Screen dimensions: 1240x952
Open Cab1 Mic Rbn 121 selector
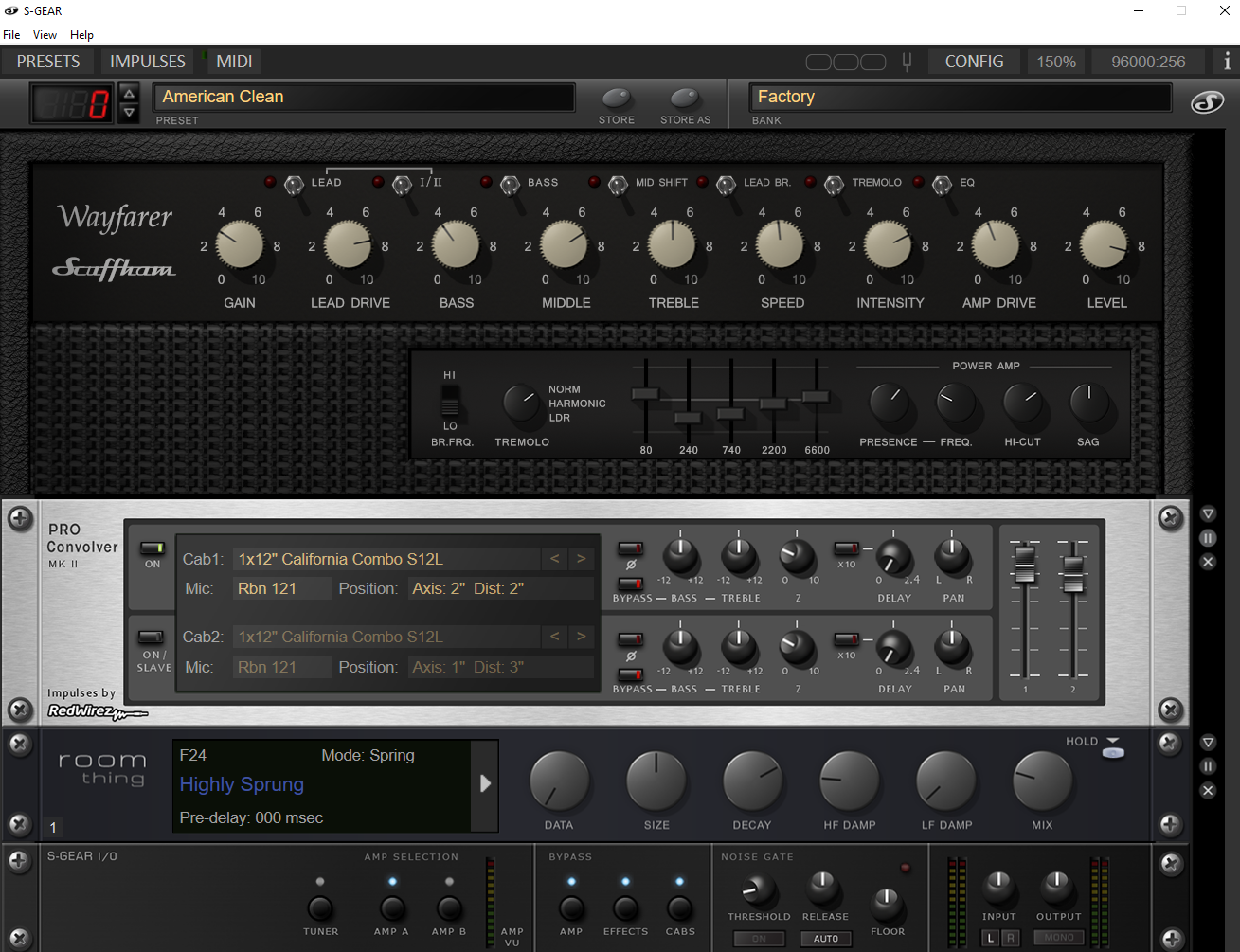tap(283, 588)
